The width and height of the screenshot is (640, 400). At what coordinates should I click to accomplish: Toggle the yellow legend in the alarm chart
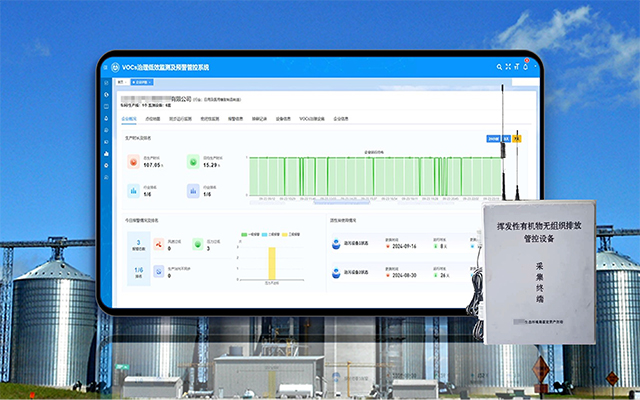tap(283, 236)
